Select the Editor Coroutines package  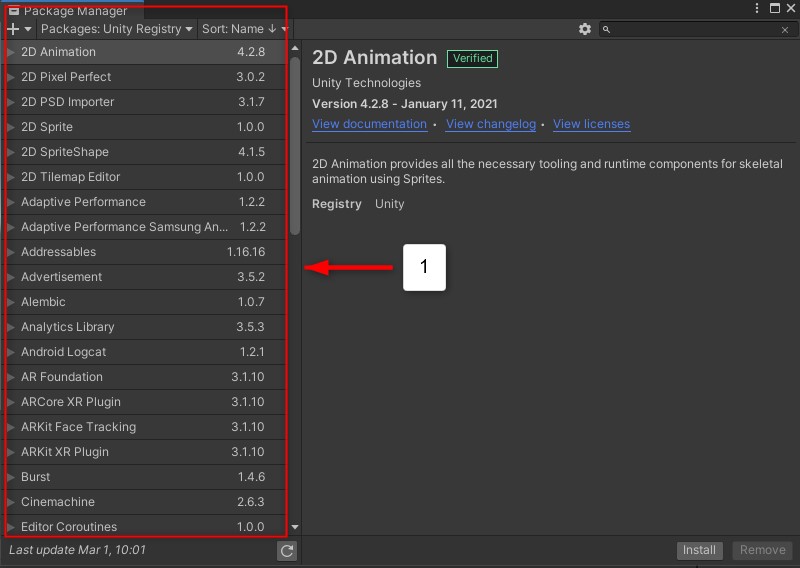click(x=145, y=526)
